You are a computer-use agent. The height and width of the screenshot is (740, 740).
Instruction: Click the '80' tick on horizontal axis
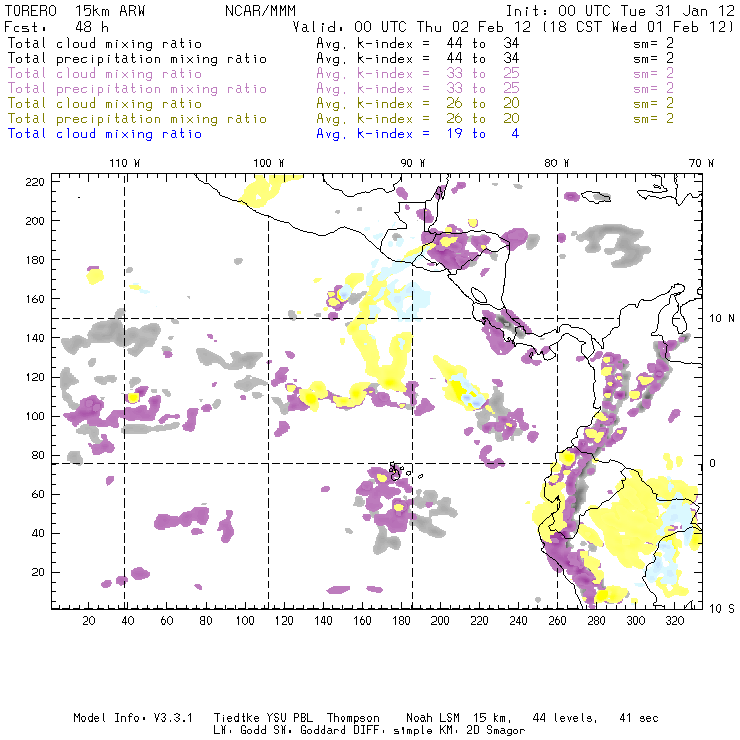click(x=206, y=621)
